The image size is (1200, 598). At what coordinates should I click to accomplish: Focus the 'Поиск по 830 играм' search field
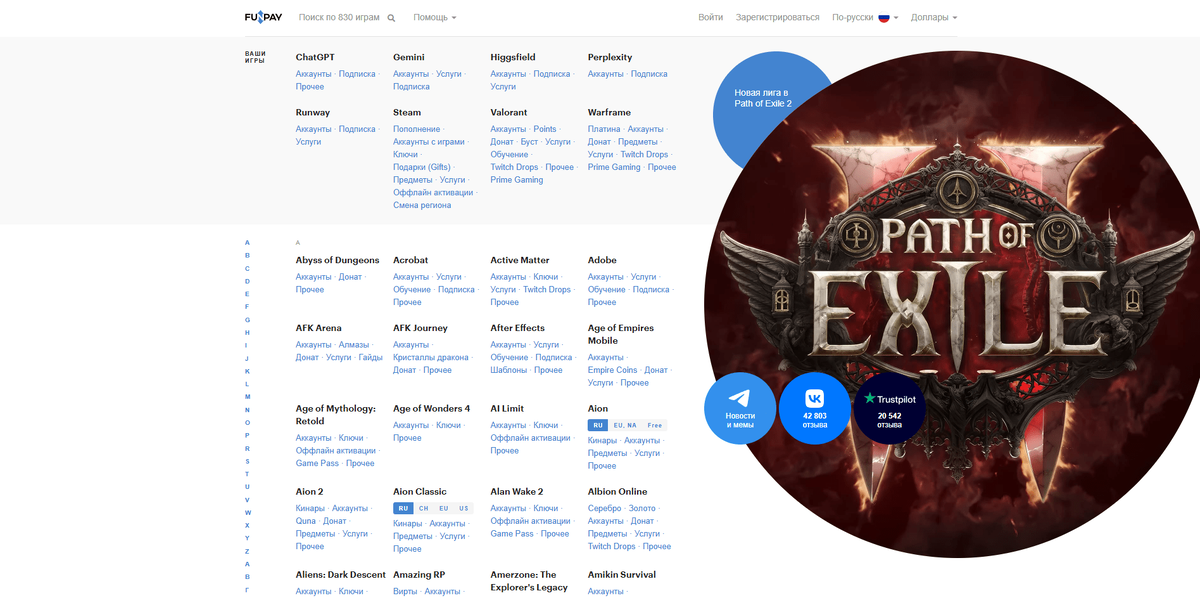(340, 17)
